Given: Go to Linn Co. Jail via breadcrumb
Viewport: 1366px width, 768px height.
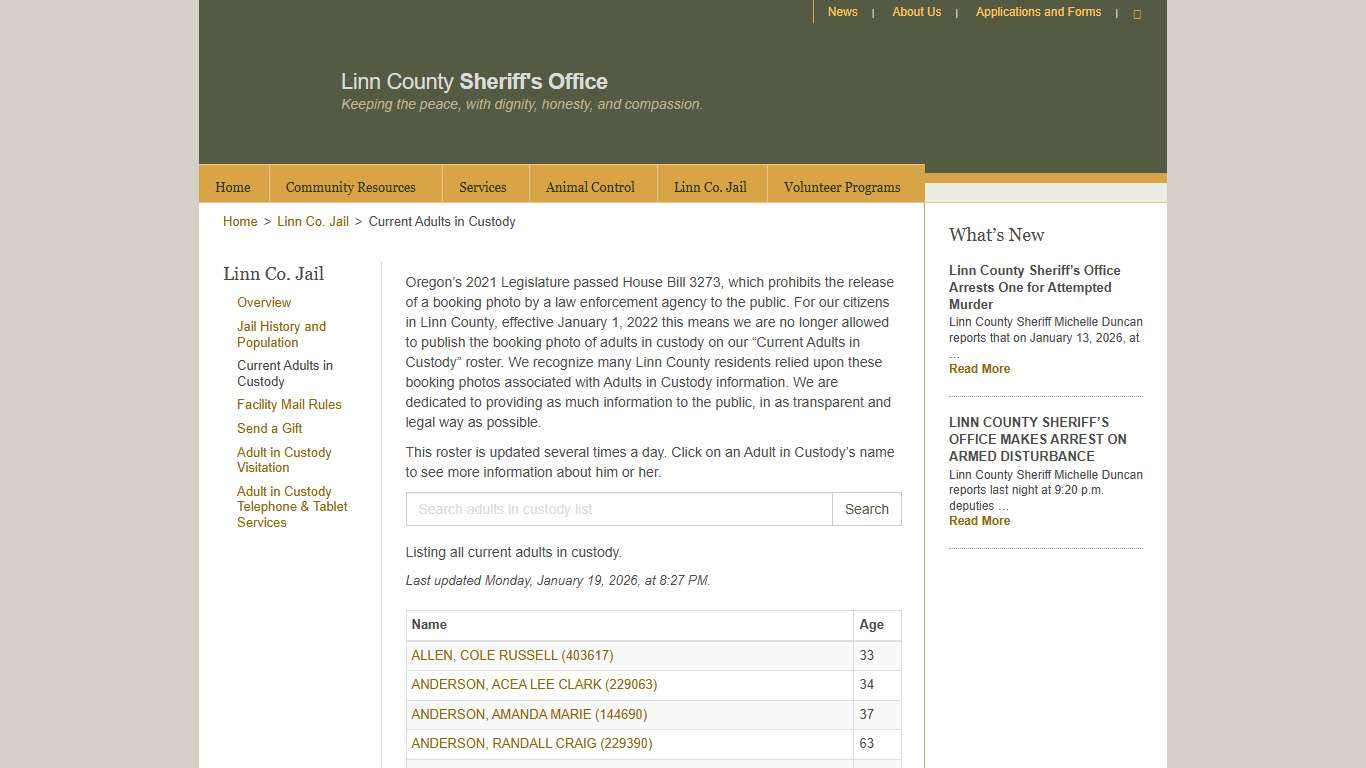Looking at the screenshot, I should (x=313, y=221).
